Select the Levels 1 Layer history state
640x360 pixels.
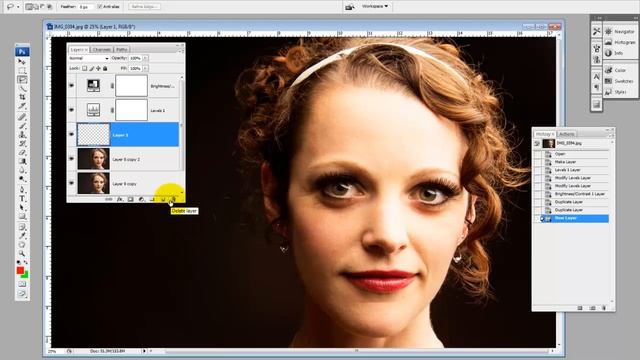(x=576, y=170)
